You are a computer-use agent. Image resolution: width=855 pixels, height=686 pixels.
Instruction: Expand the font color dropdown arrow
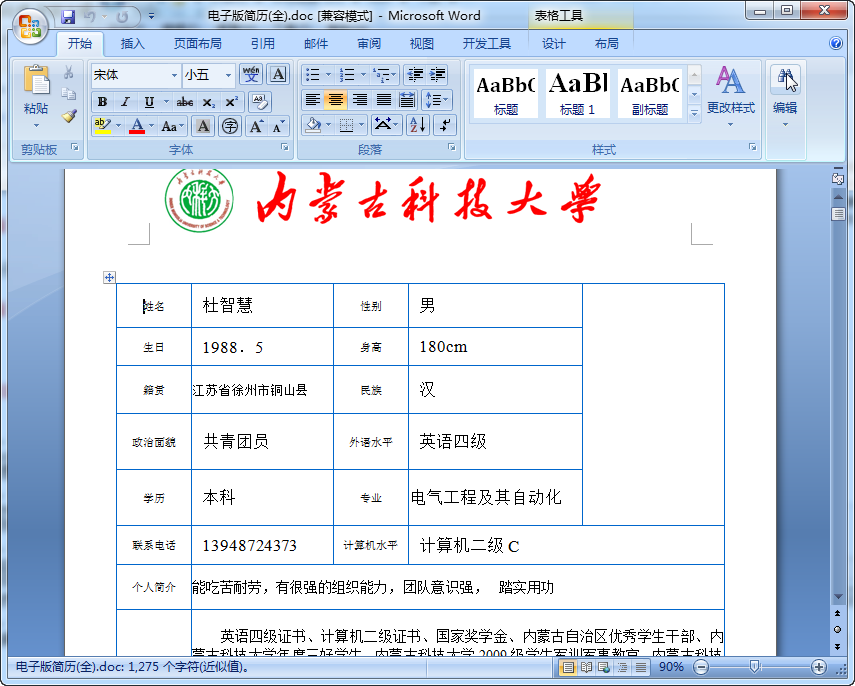[x=152, y=126]
